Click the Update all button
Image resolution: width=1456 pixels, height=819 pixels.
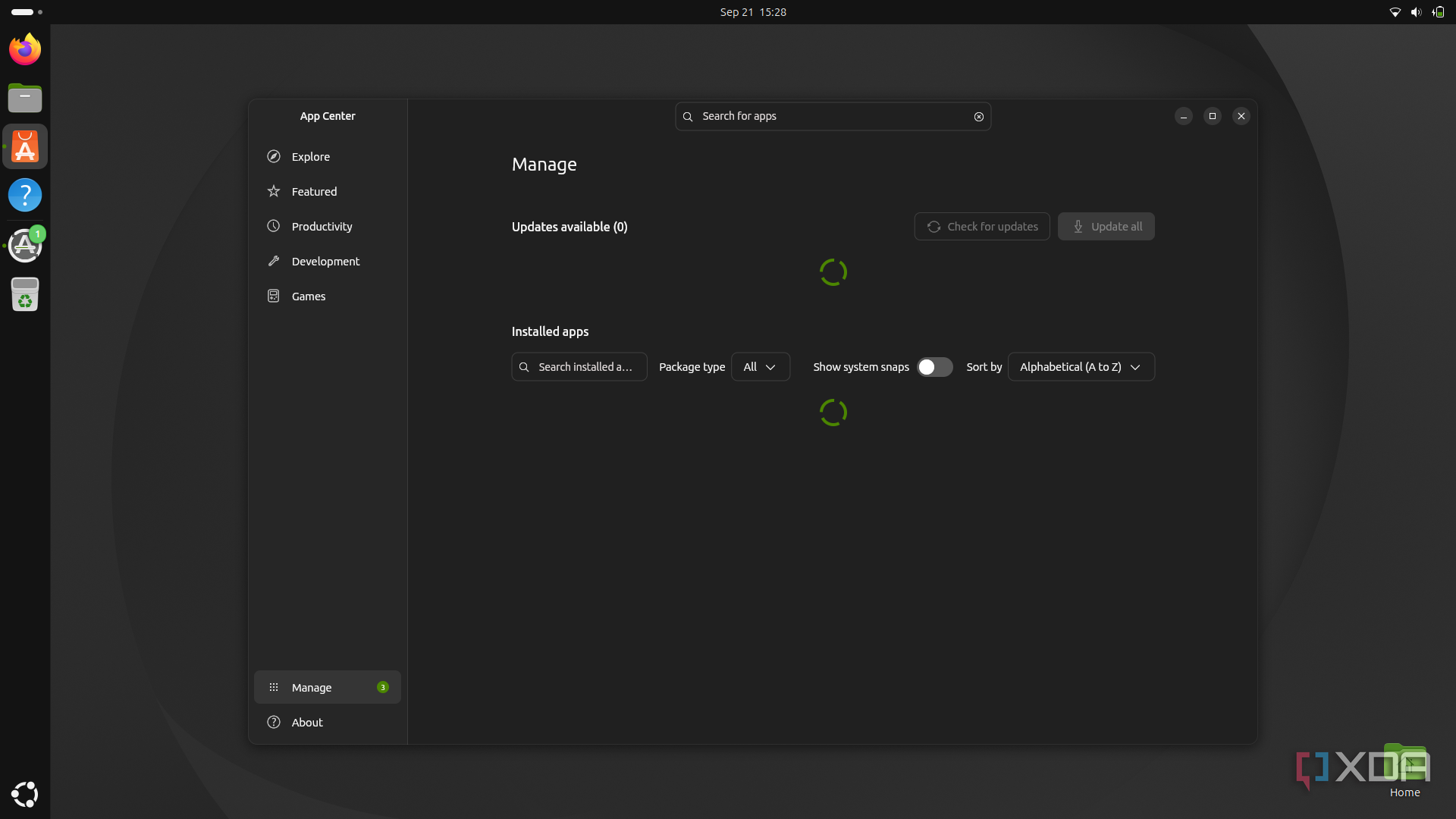[1106, 226]
